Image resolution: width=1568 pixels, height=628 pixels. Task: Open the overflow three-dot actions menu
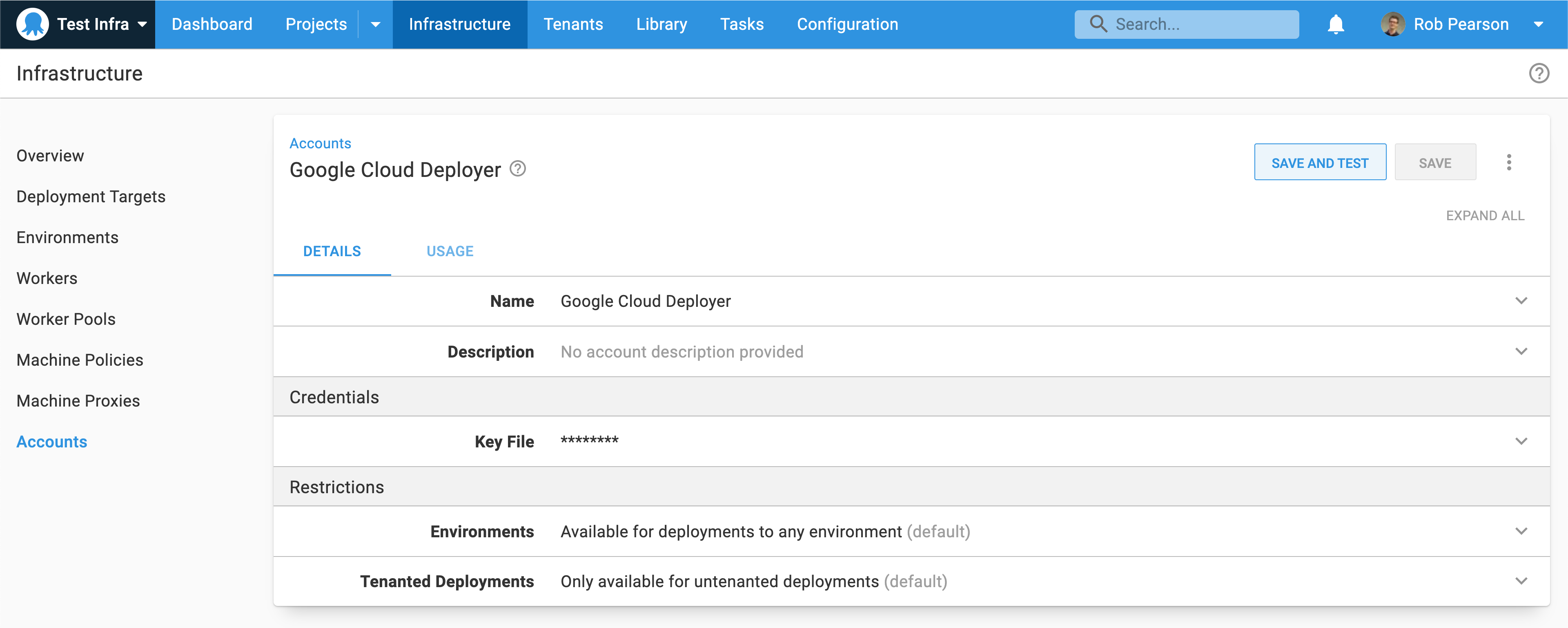[1509, 162]
